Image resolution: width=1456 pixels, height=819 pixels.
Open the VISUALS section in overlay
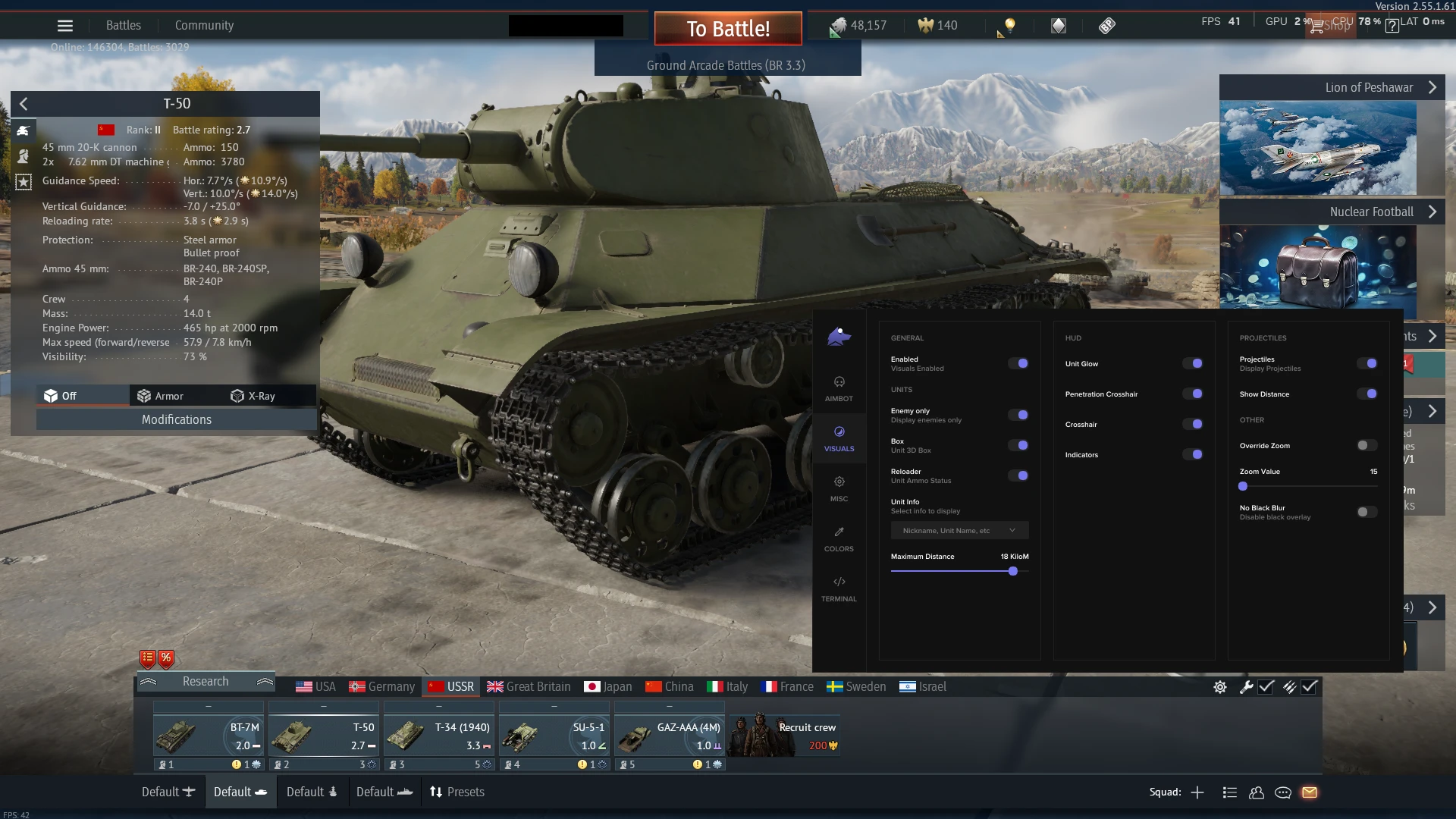pos(839,439)
